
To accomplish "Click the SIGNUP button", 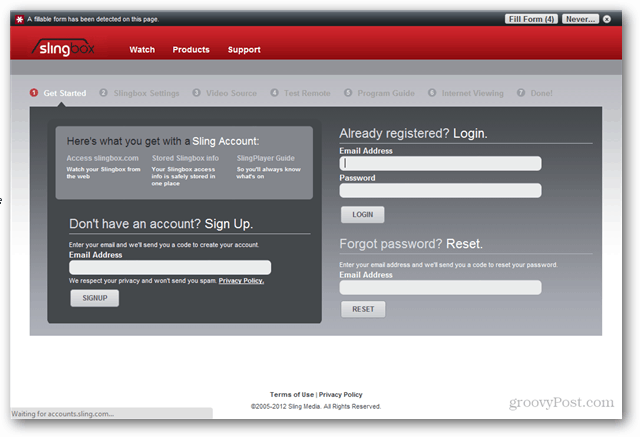I will tap(95, 298).
